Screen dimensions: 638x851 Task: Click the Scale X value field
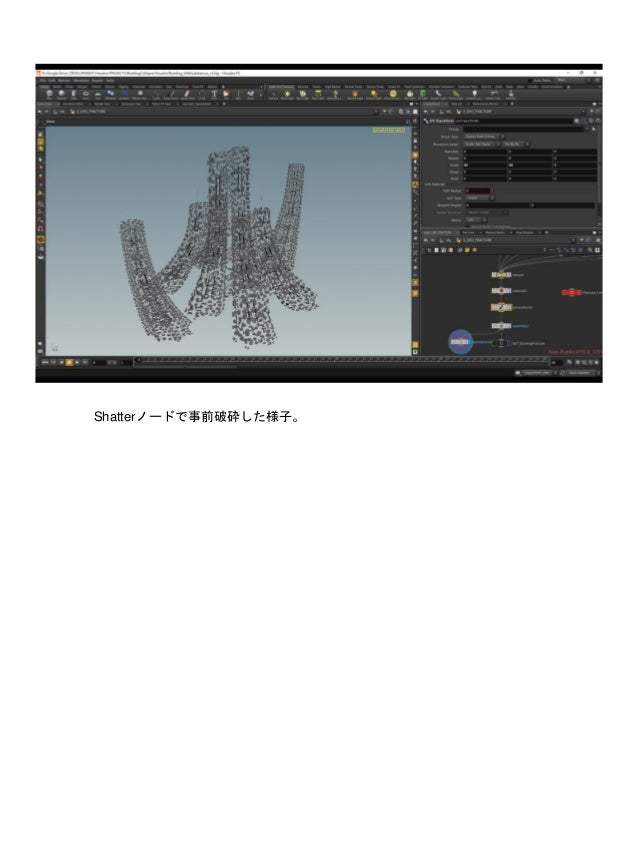pos(485,164)
